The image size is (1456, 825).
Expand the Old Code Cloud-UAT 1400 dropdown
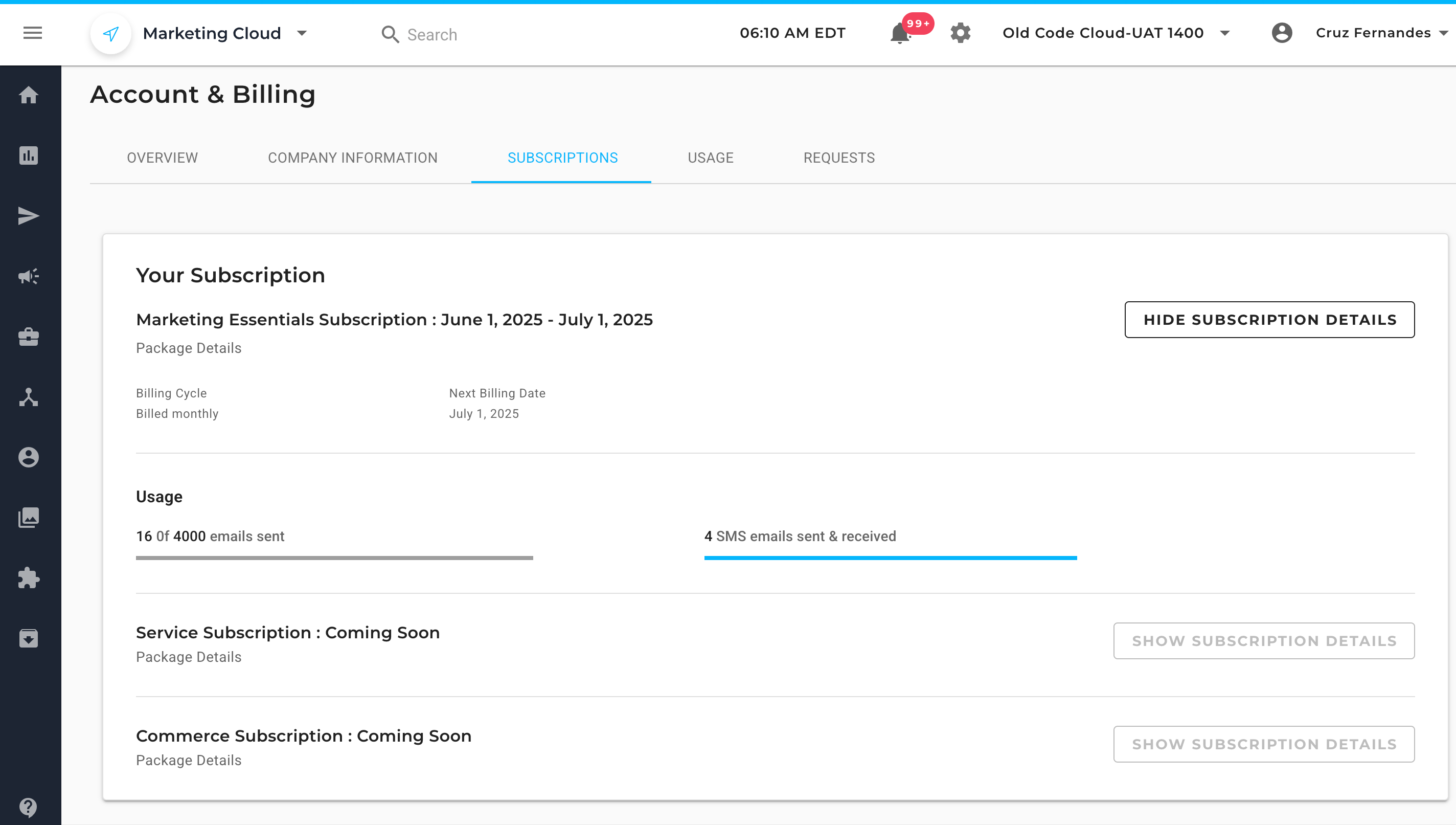tap(1224, 33)
